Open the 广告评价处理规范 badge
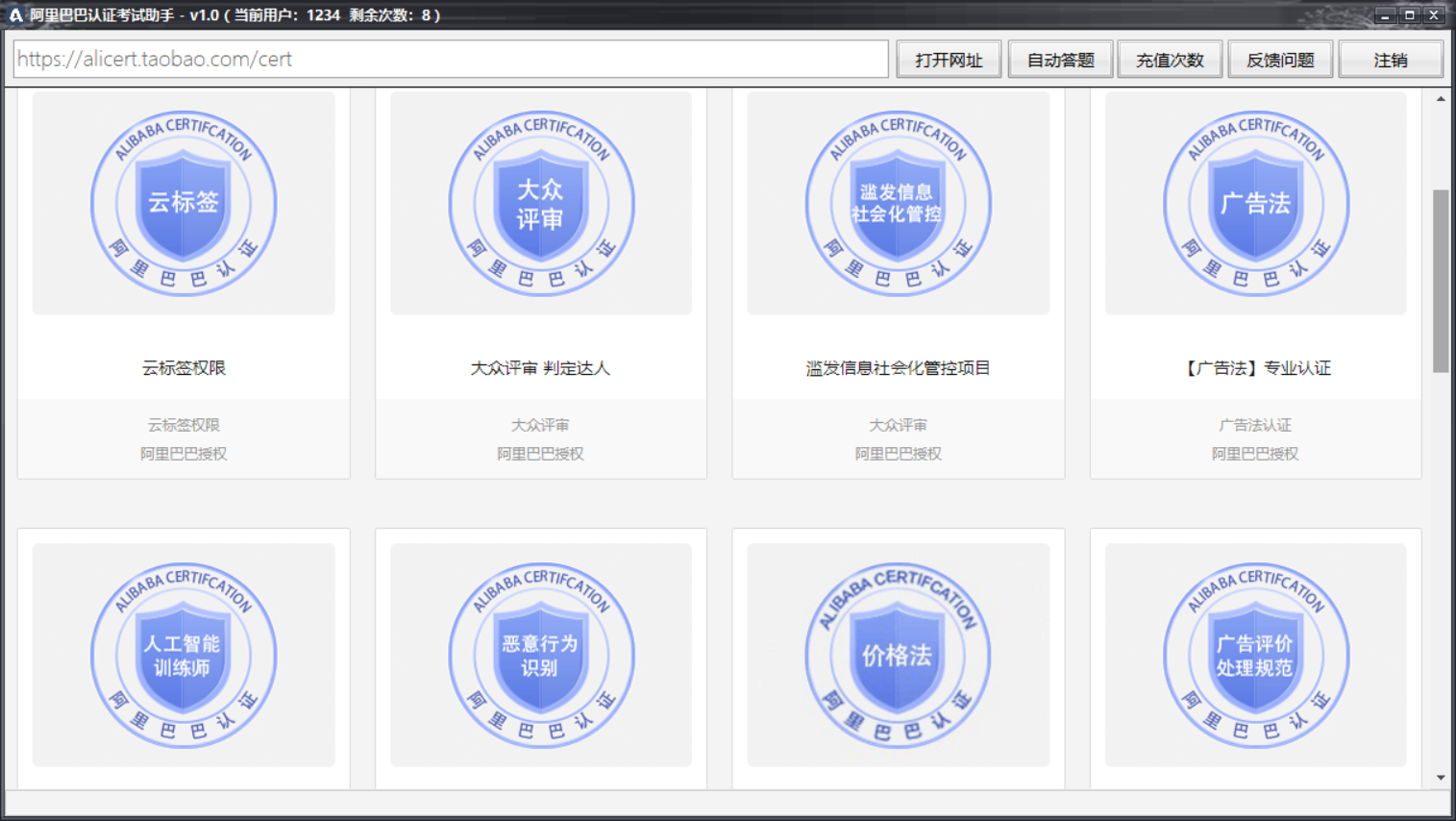This screenshot has height=821, width=1456. pos(1255,655)
